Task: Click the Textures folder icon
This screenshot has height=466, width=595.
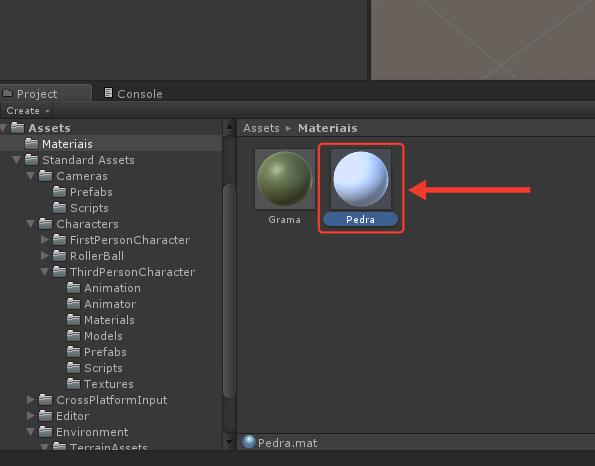Action: coord(73,384)
